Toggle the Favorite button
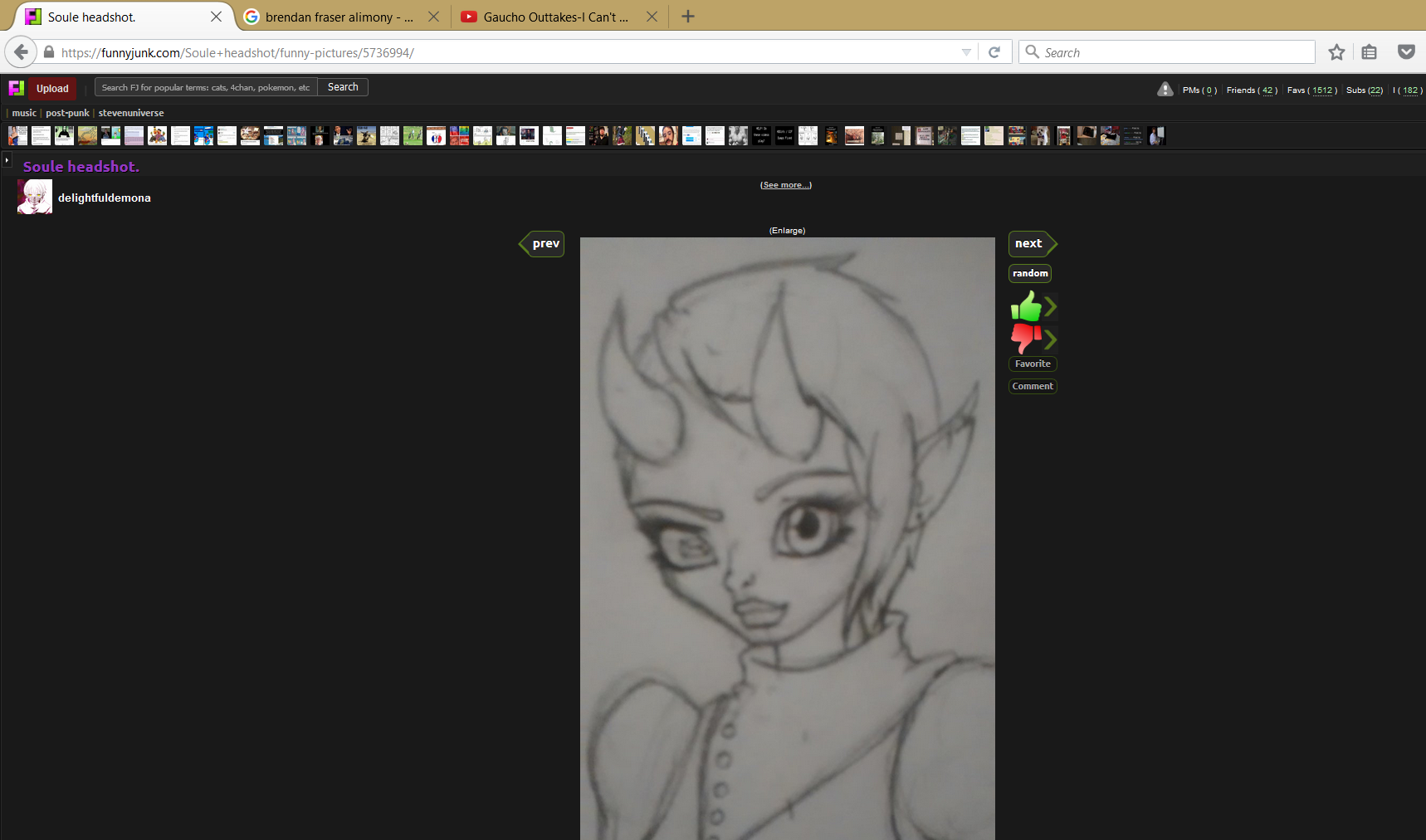Screen dimensions: 1426x840 (1032, 364)
